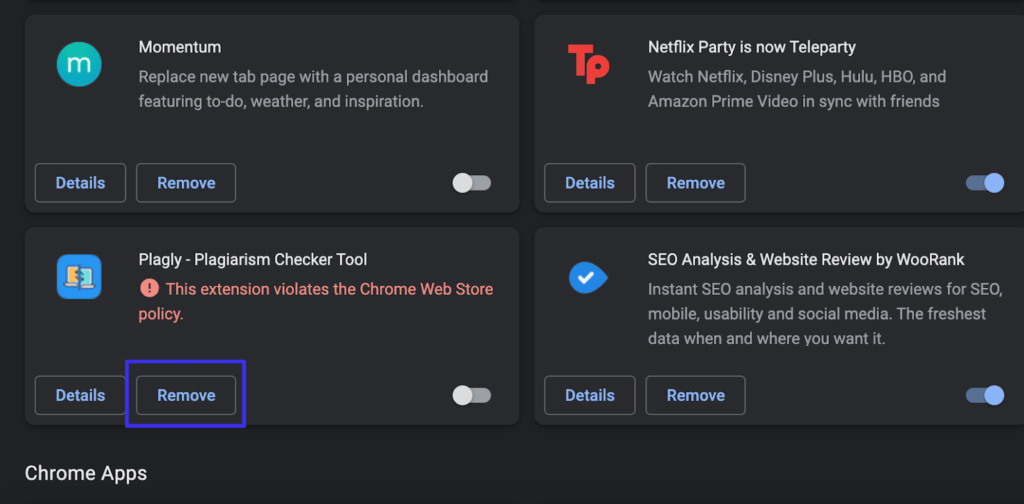1024x504 pixels.
Task: Remove the Plagly Plagiarism Checker extension
Action: coord(186,395)
